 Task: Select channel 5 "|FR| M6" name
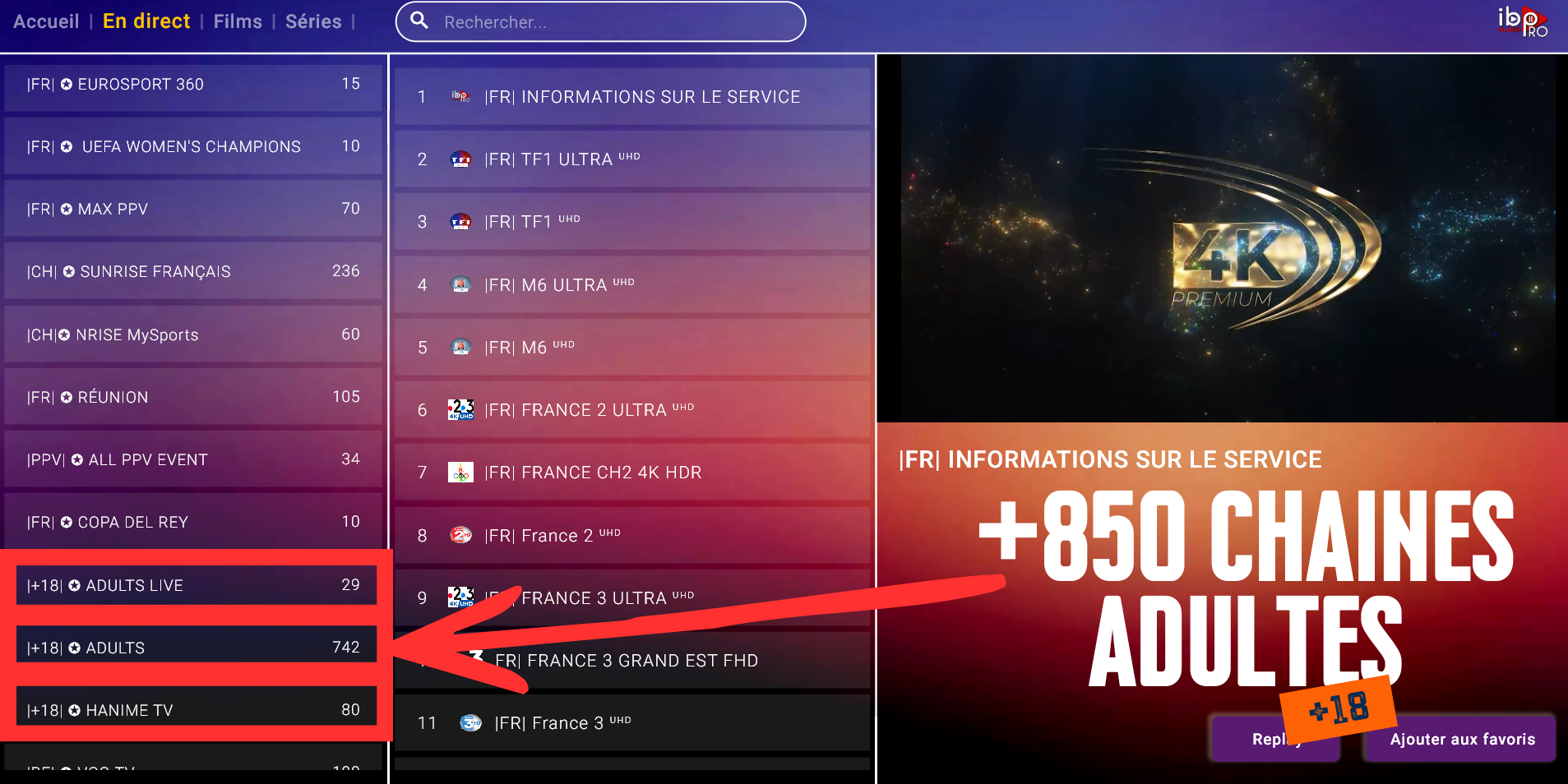point(530,347)
